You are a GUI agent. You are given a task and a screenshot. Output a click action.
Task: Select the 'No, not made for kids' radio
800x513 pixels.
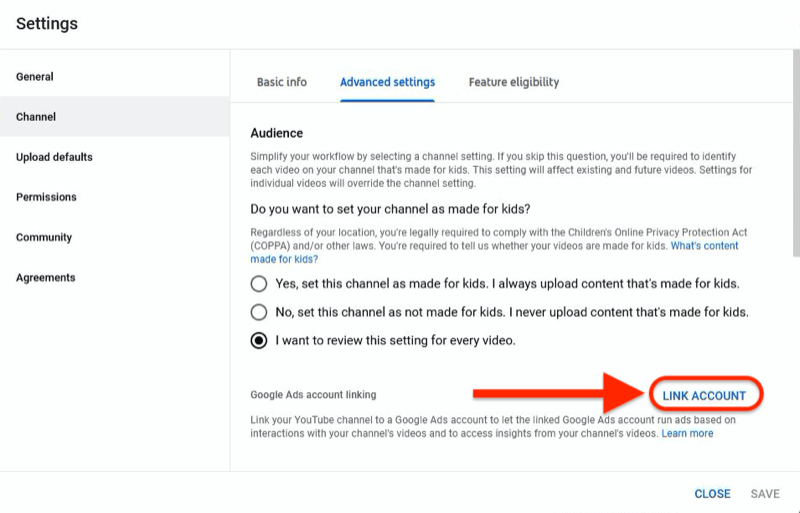(259, 312)
